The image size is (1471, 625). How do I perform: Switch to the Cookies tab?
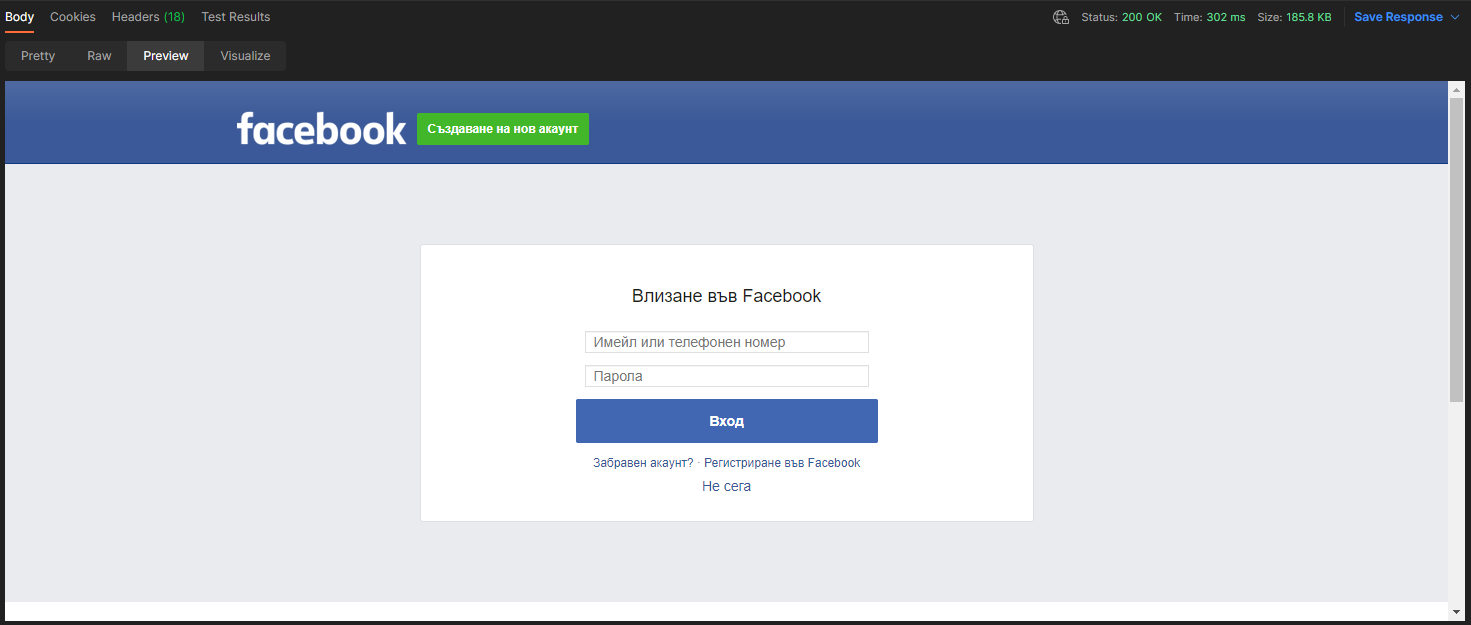pos(73,17)
